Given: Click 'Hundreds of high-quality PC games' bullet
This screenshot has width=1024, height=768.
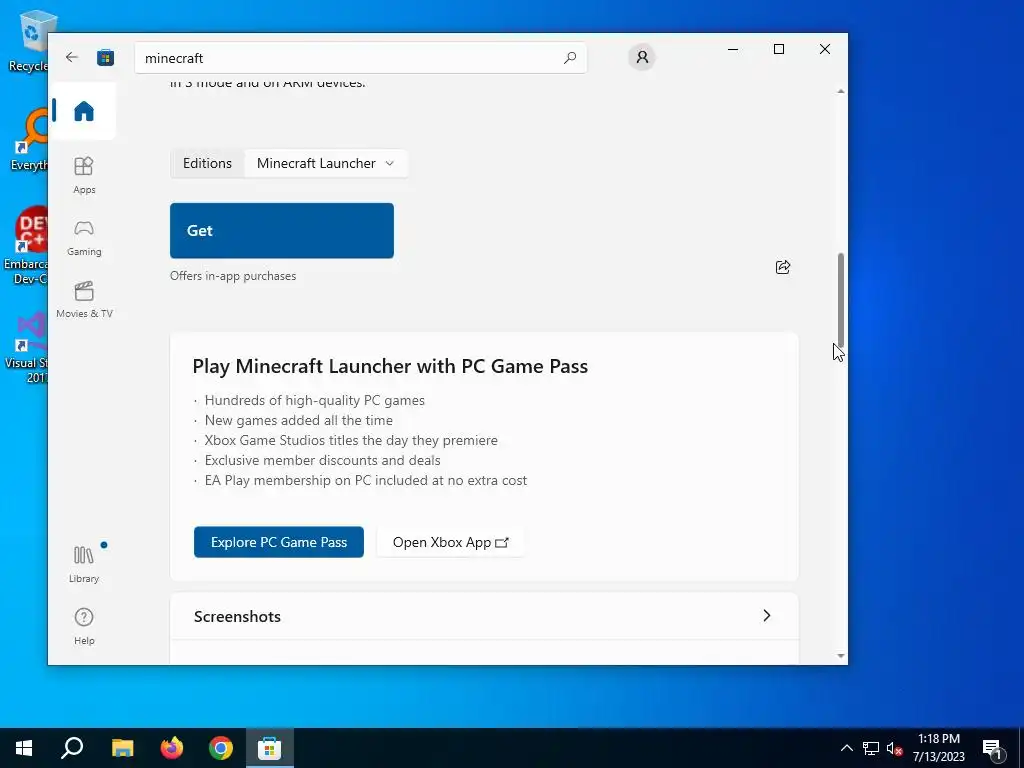Looking at the screenshot, I should point(315,400).
